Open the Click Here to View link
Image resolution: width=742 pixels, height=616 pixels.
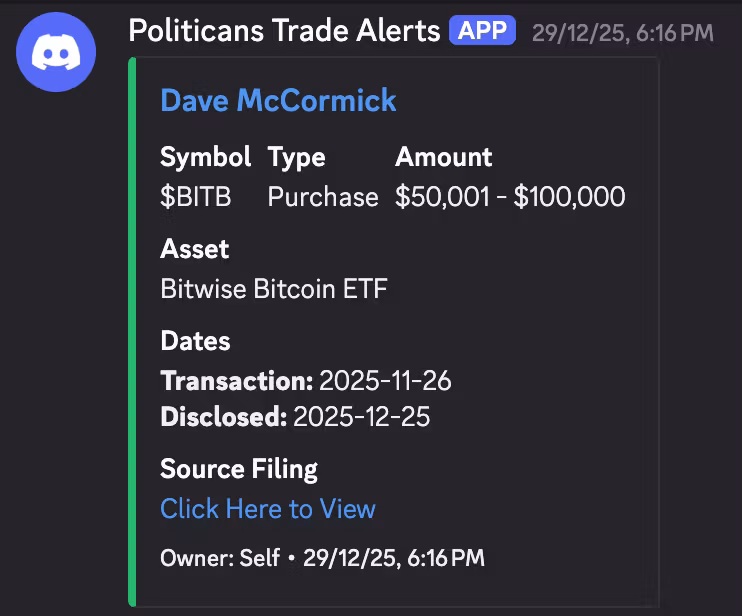[268, 509]
